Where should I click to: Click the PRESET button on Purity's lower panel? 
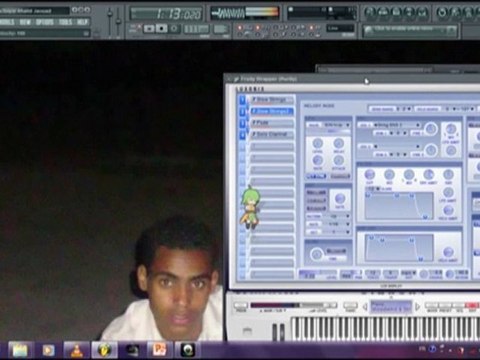click(x=446, y=306)
